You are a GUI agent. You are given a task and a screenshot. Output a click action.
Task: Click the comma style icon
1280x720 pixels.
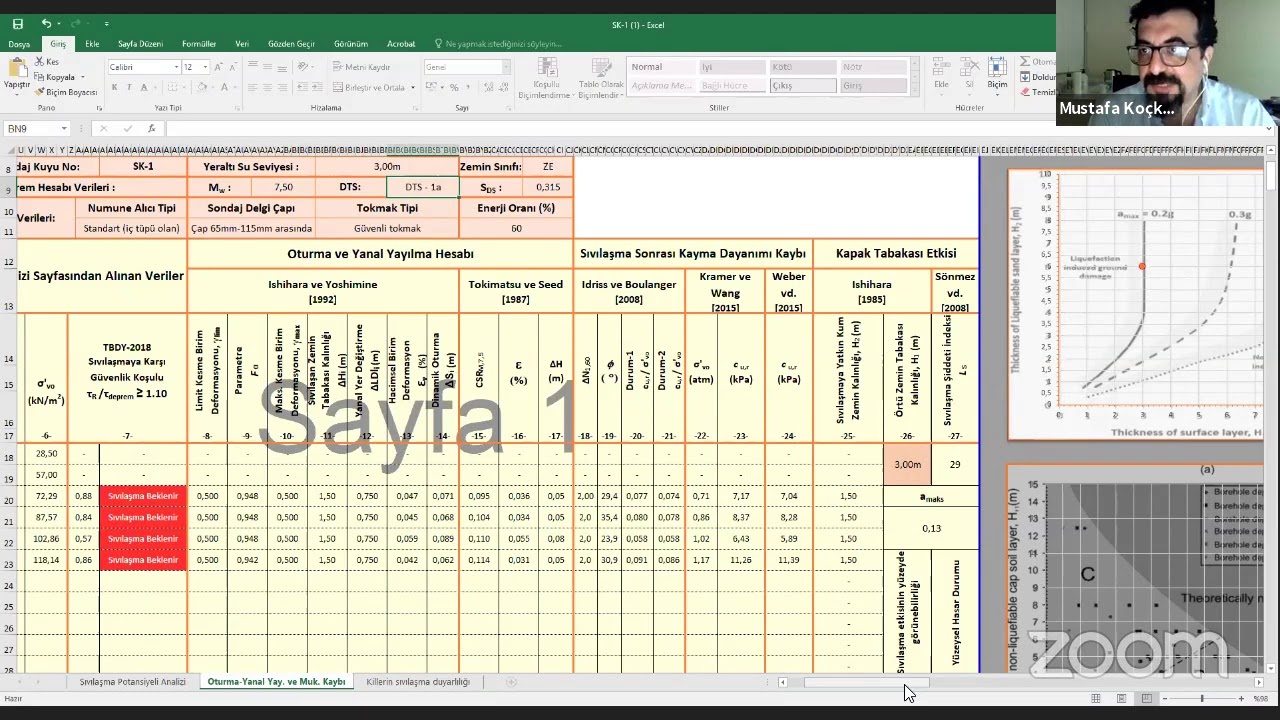pos(468,87)
